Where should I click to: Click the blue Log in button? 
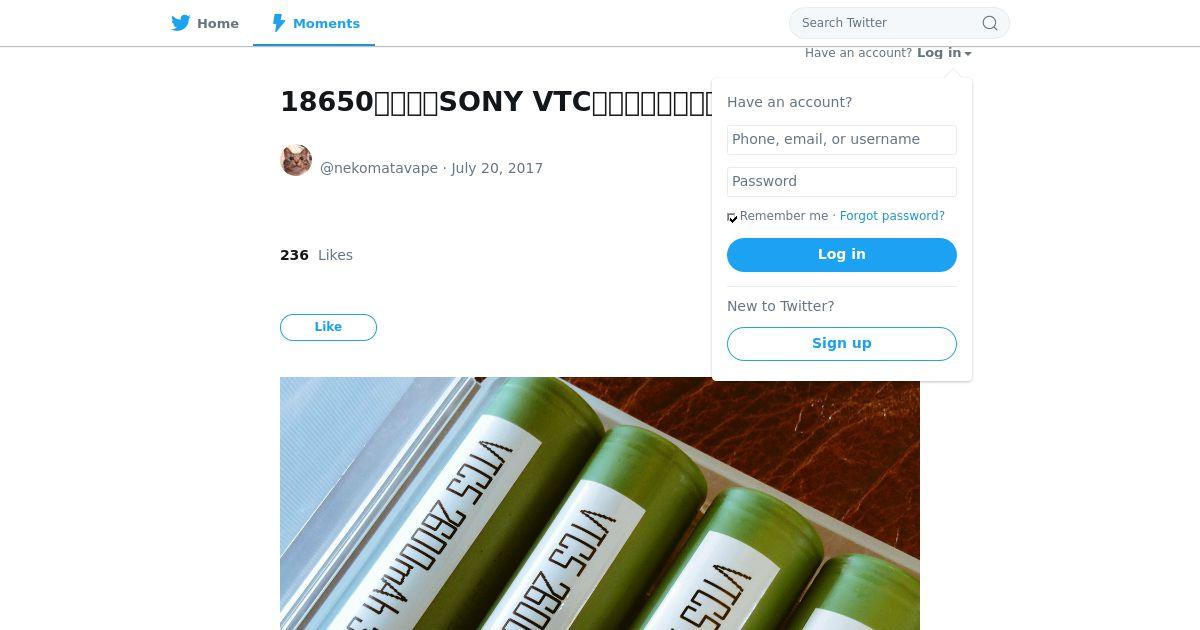[842, 255]
